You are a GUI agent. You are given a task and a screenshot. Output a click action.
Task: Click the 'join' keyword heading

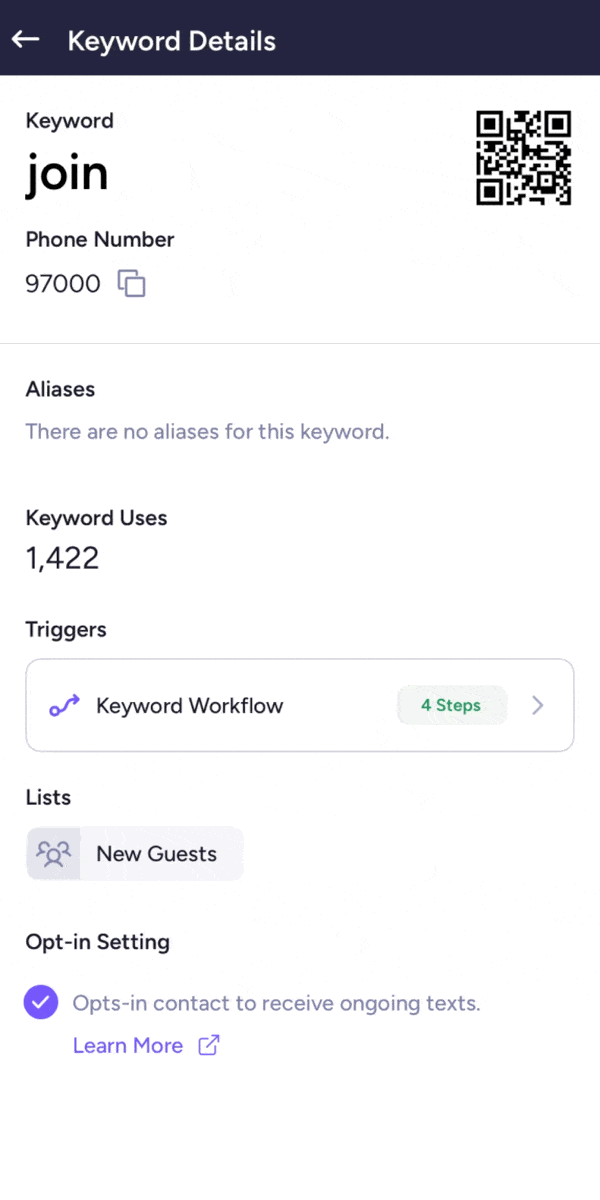tap(67, 175)
